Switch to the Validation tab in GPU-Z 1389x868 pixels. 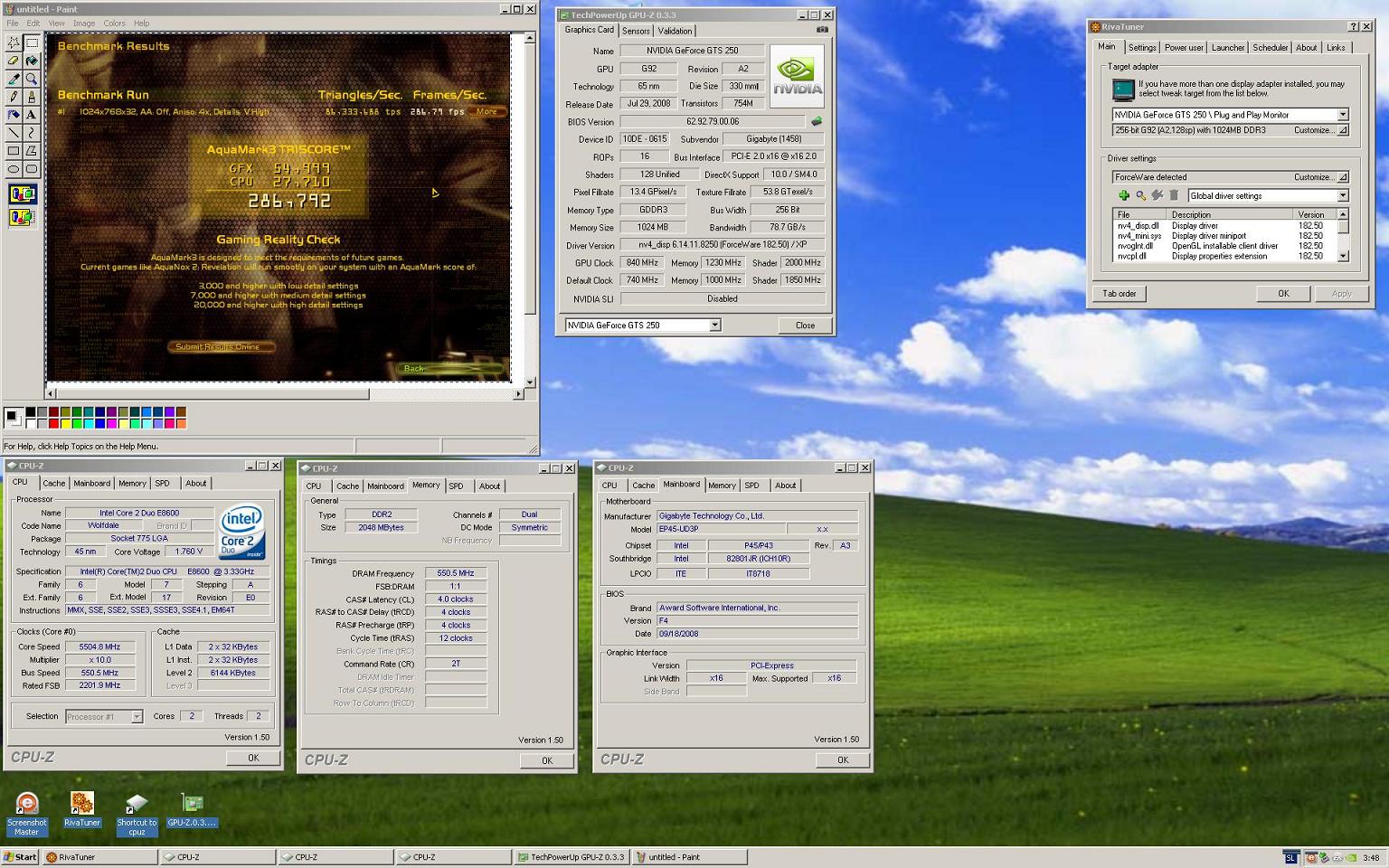(x=675, y=31)
